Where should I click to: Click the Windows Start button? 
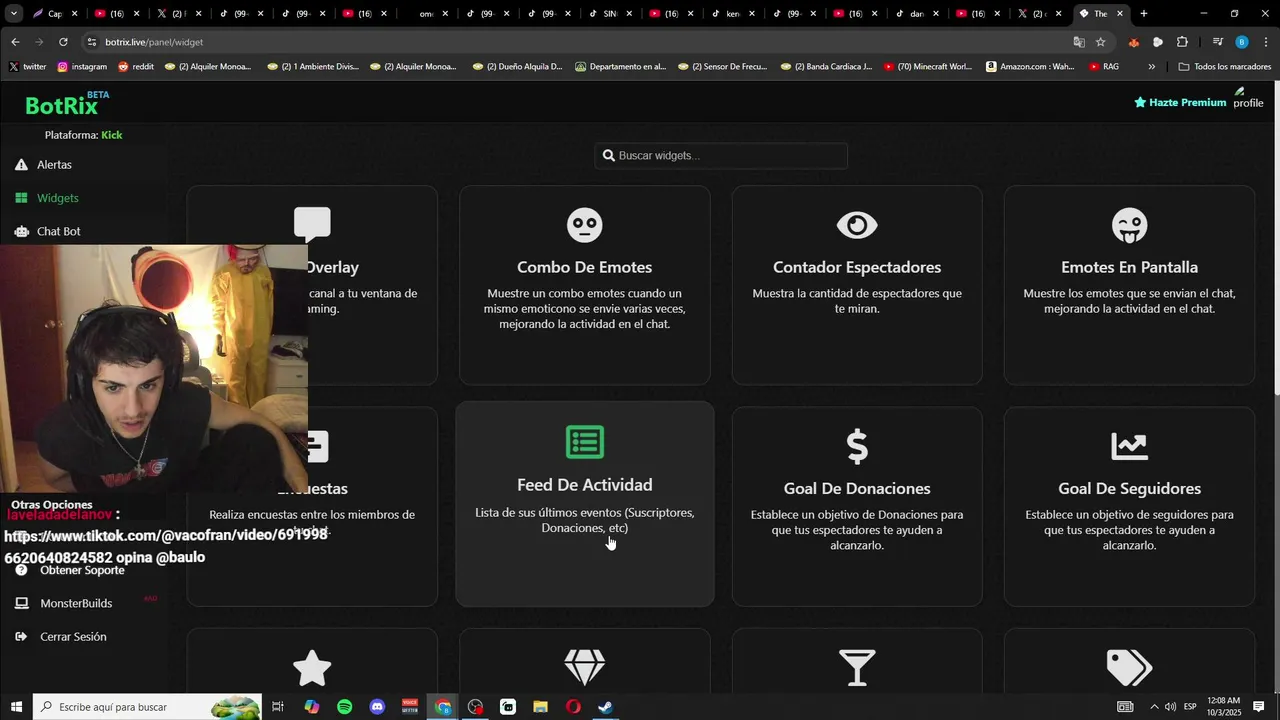click(16, 707)
